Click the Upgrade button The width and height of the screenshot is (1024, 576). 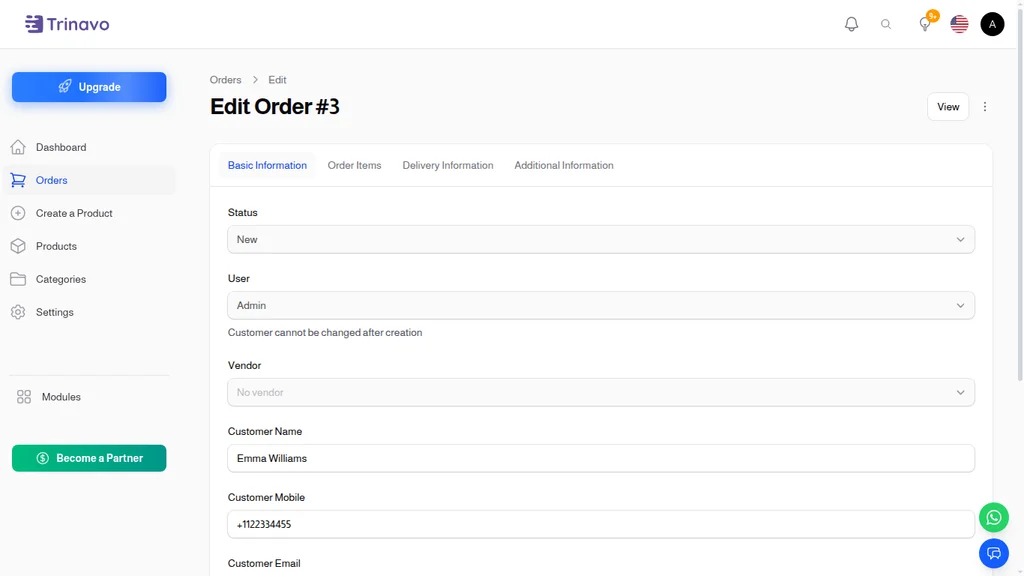[x=89, y=87]
